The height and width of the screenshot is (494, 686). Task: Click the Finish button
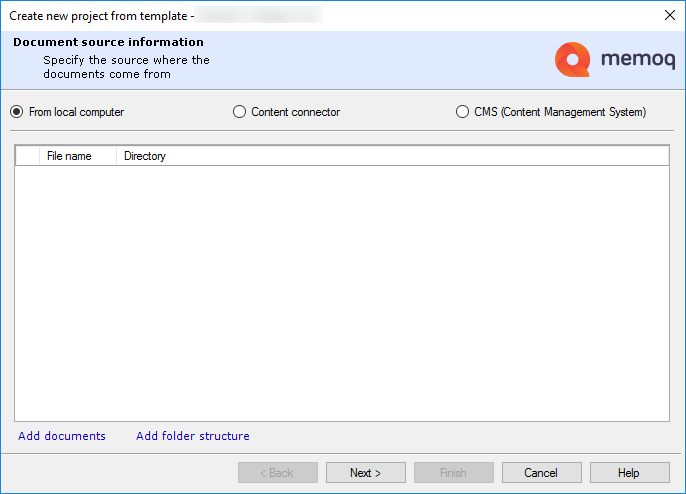(453, 473)
